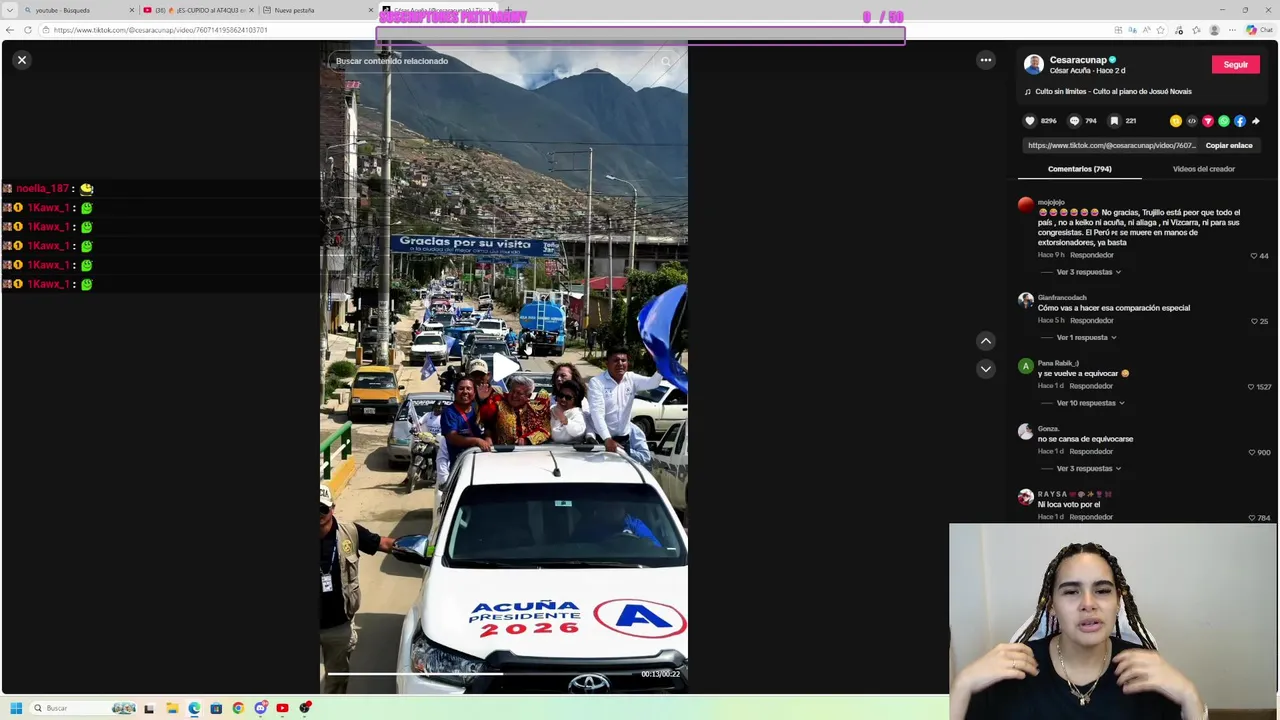Image resolution: width=1280 pixels, height=720 pixels.
Task: Click the taskbar Buscar search box
Action: (x=84, y=708)
